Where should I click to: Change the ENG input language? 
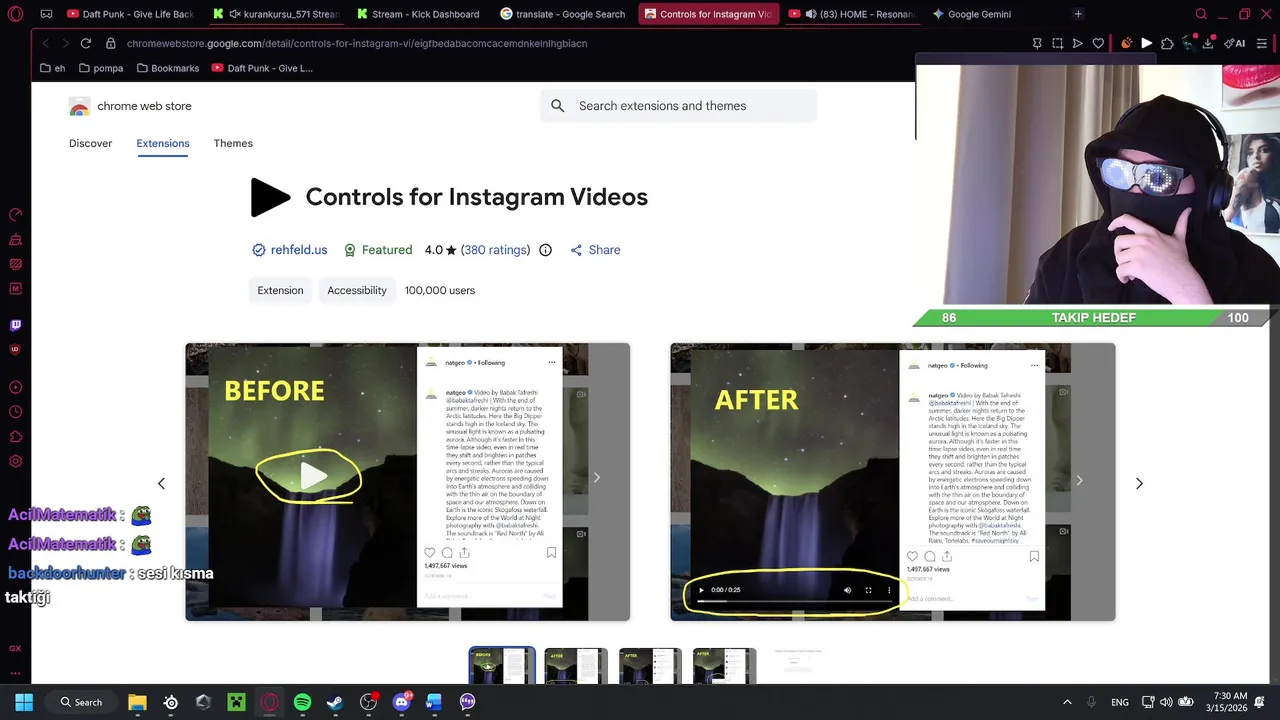point(1120,702)
